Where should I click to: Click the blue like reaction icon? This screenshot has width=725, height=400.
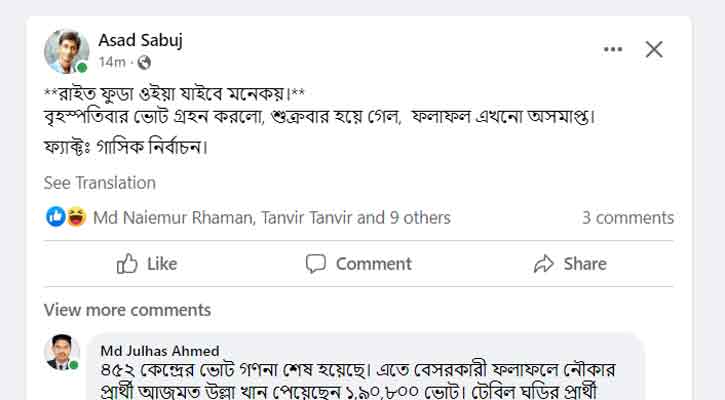tap(55, 217)
